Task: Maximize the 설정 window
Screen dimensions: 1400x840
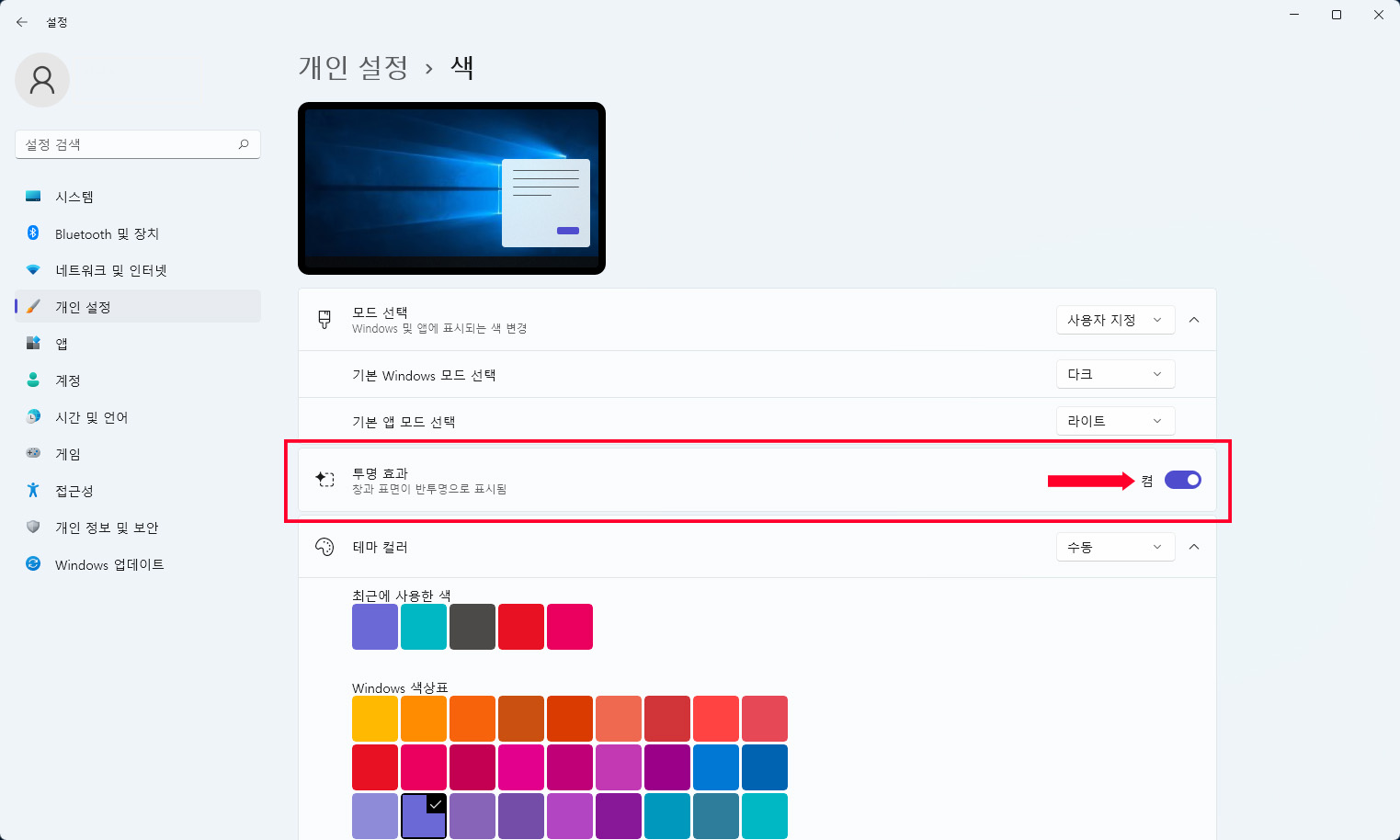Action: (1337, 15)
